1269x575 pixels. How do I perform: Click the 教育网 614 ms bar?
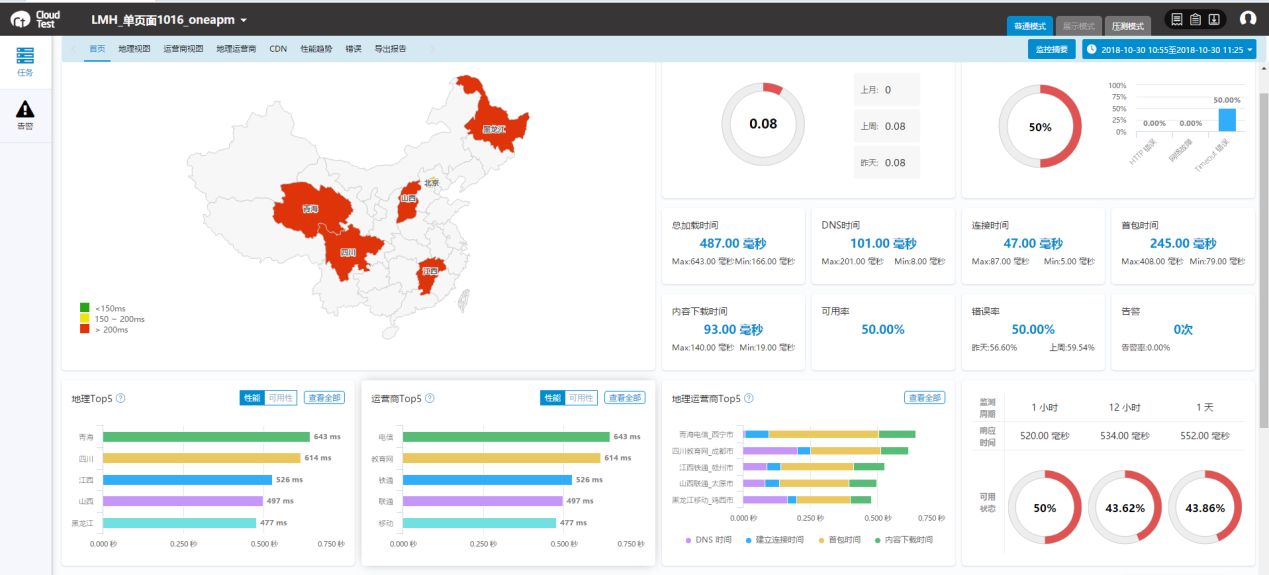[x=501, y=458]
